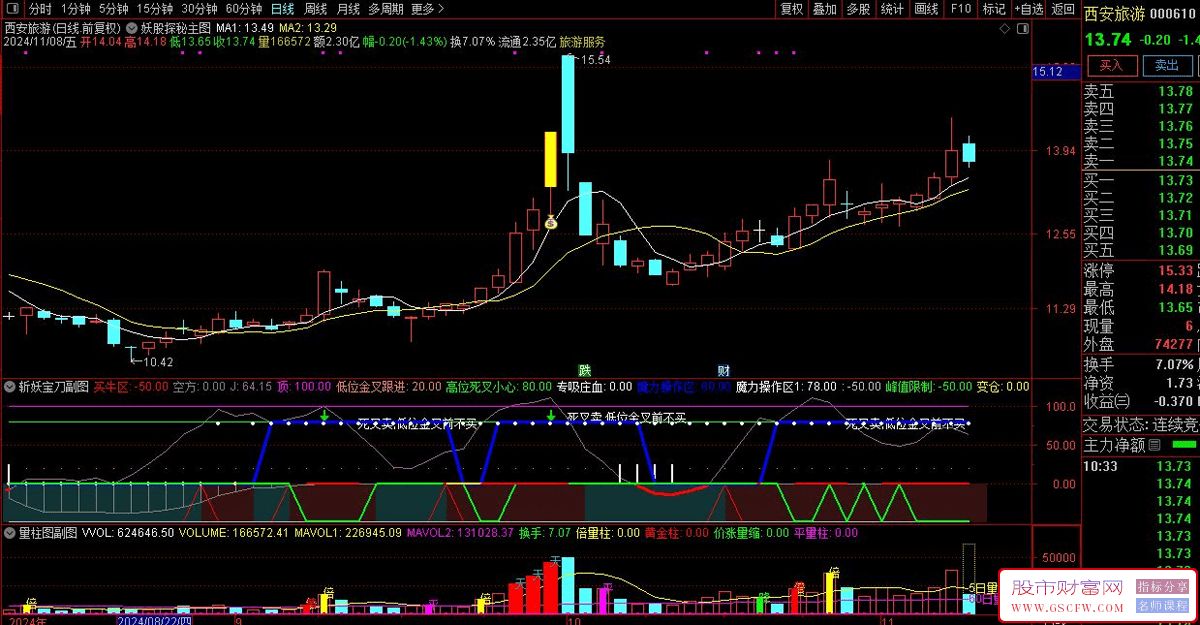Expand the 更多 more periods menu

coord(427,9)
